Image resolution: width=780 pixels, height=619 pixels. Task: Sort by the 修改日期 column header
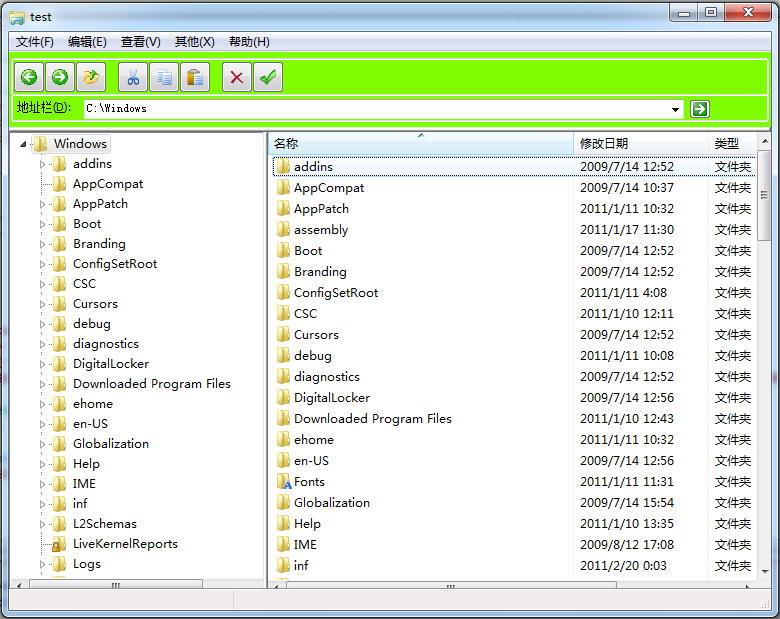point(641,143)
